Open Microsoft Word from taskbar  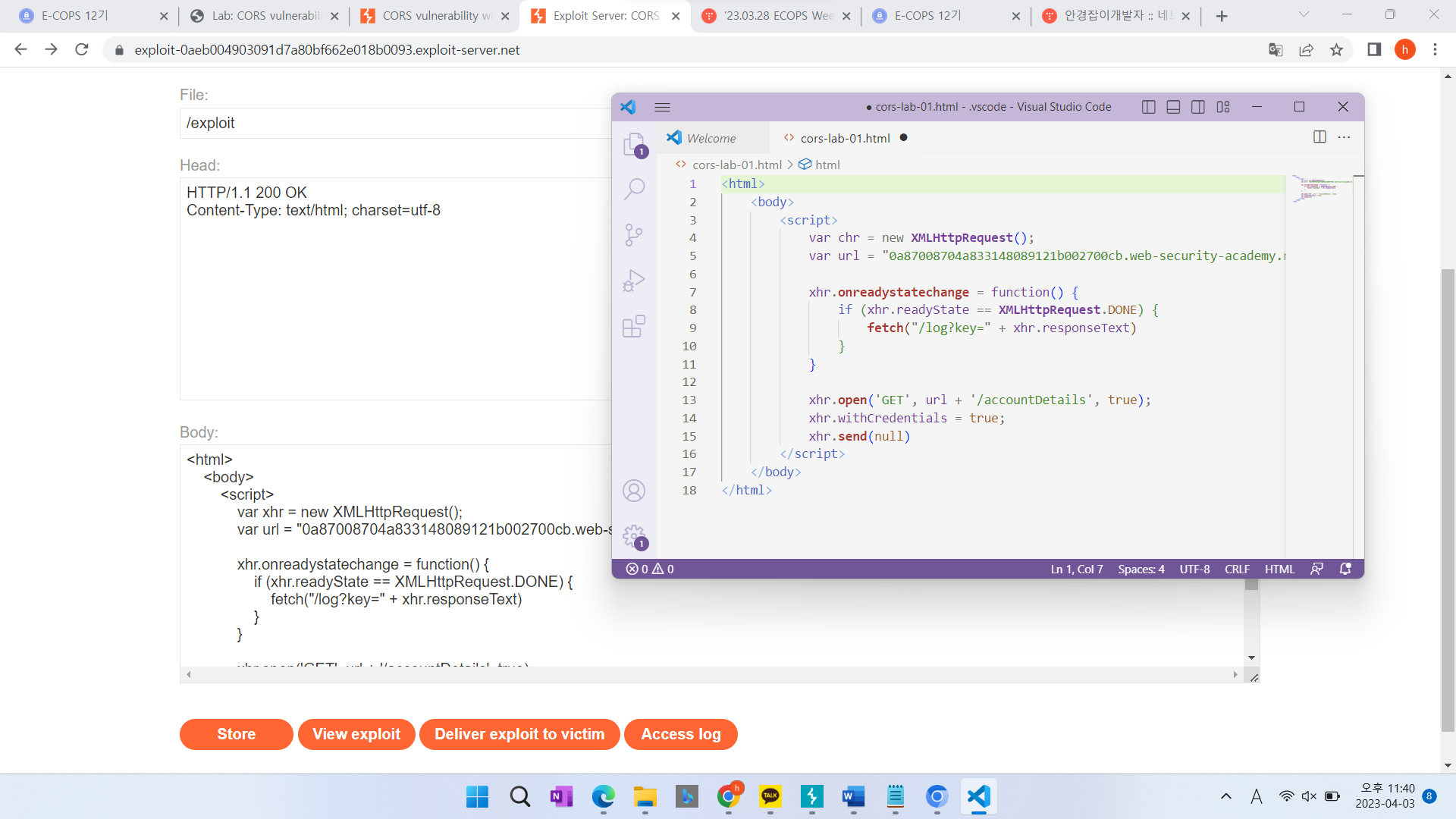pos(853,796)
